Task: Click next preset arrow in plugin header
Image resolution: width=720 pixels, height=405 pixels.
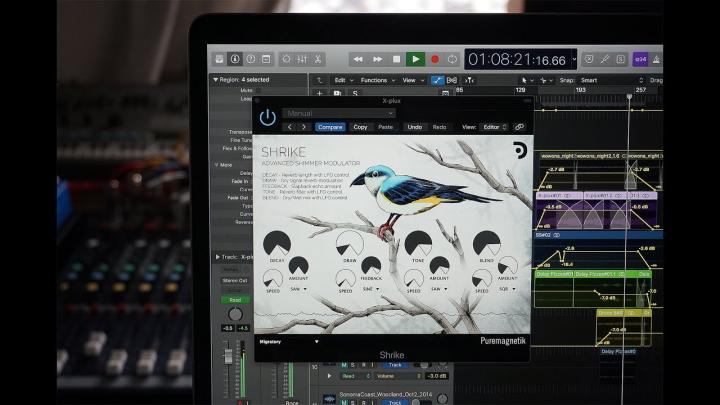Action: click(304, 127)
